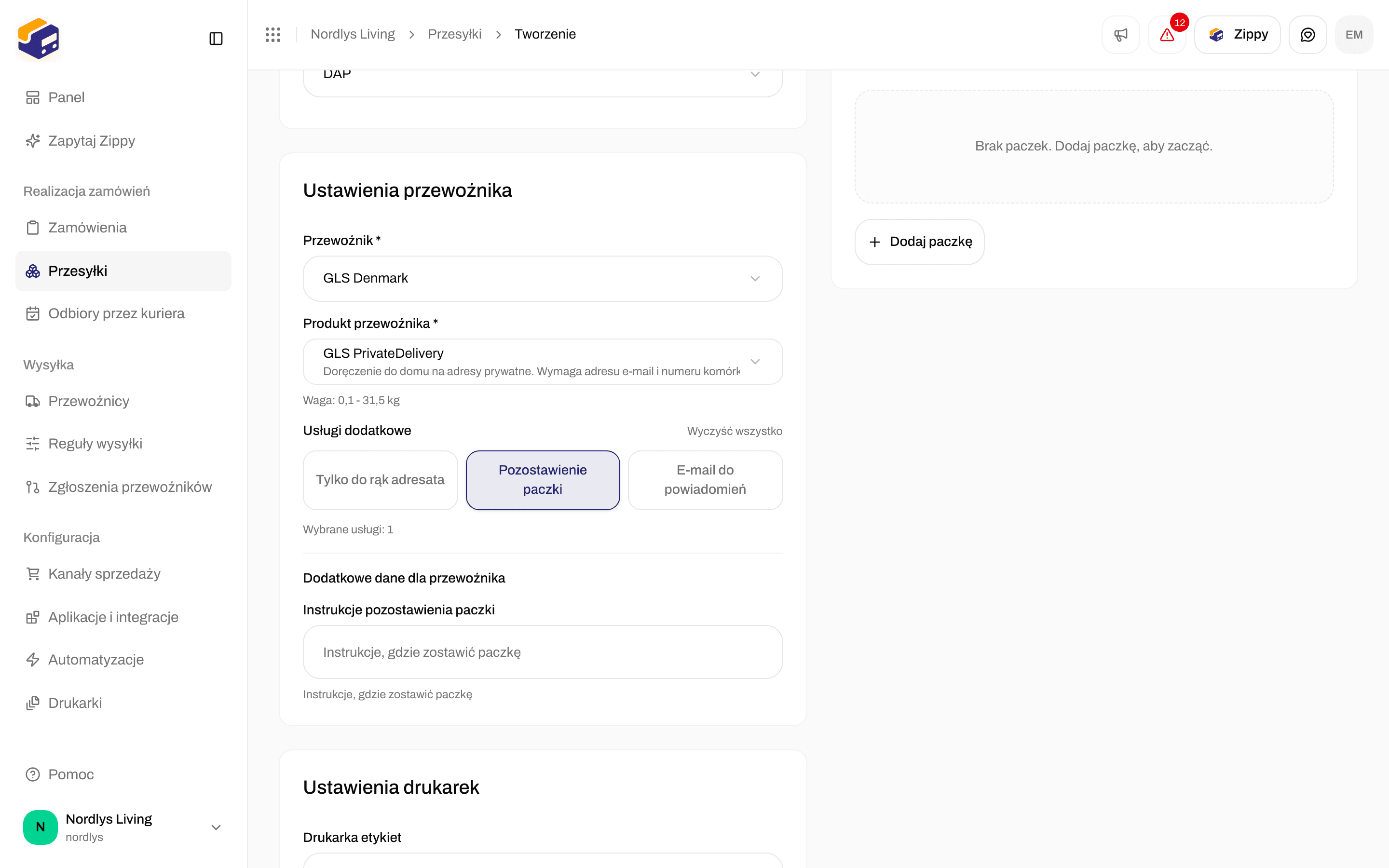Screen dimensions: 1389x868
Task: Open Produkt przewoźnika GLS PrivateDelivery dropdown
Action: 543,362
